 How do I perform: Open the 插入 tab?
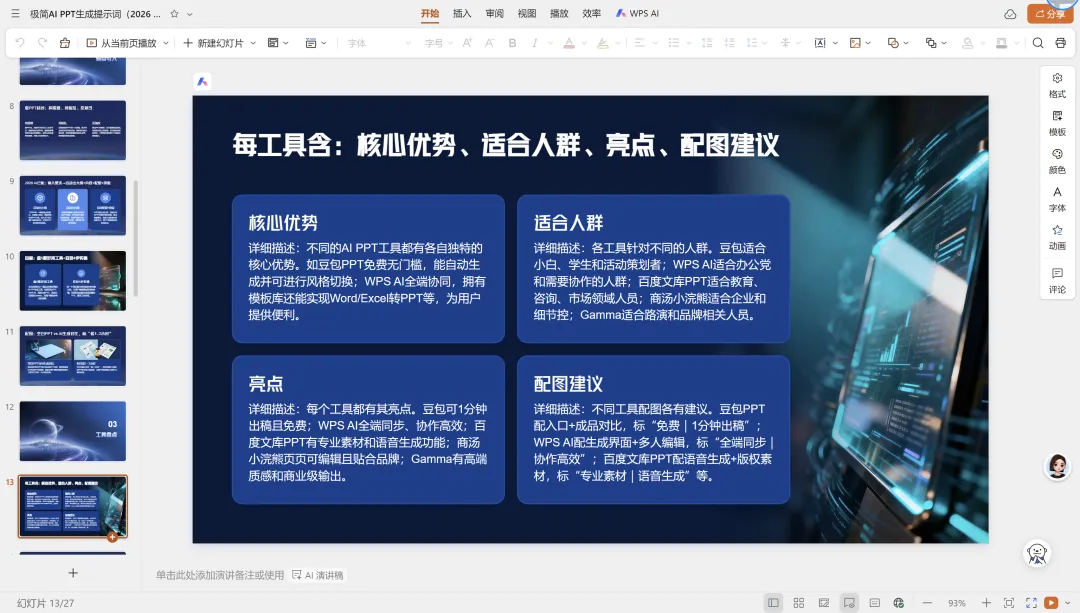pos(462,13)
